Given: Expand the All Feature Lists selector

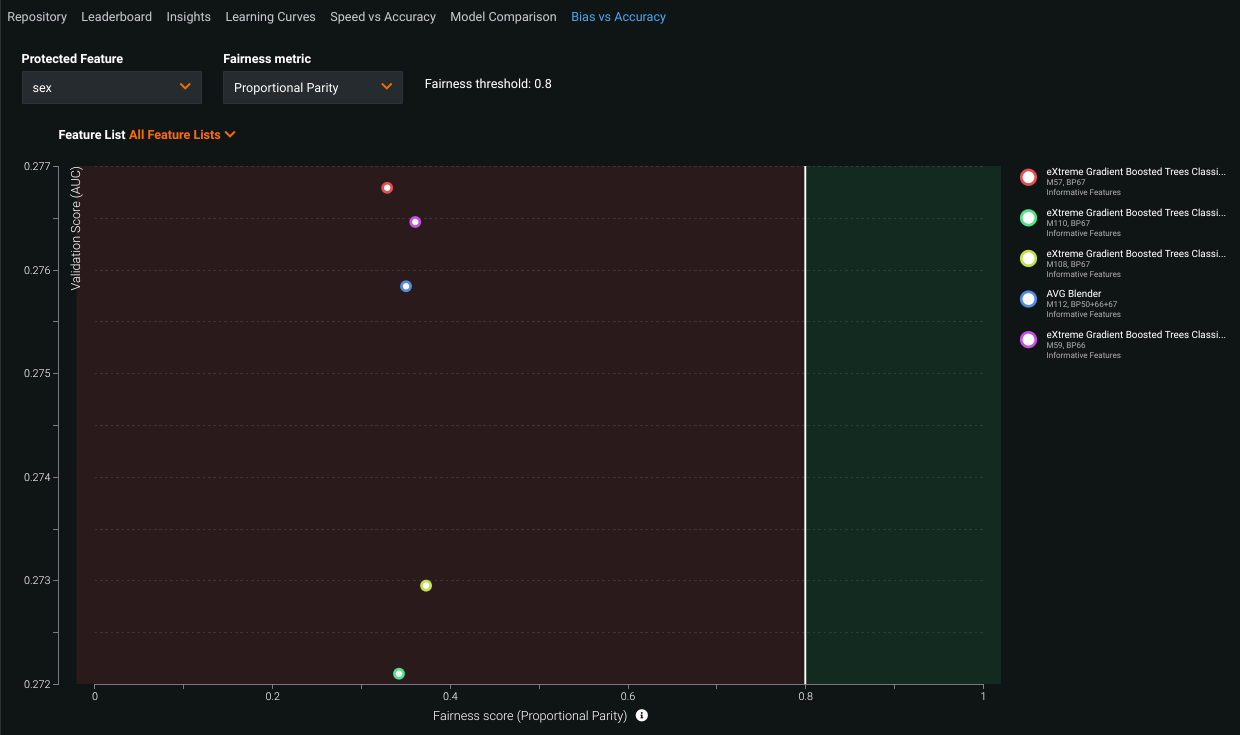Looking at the screenshot, I should [182, 135].
